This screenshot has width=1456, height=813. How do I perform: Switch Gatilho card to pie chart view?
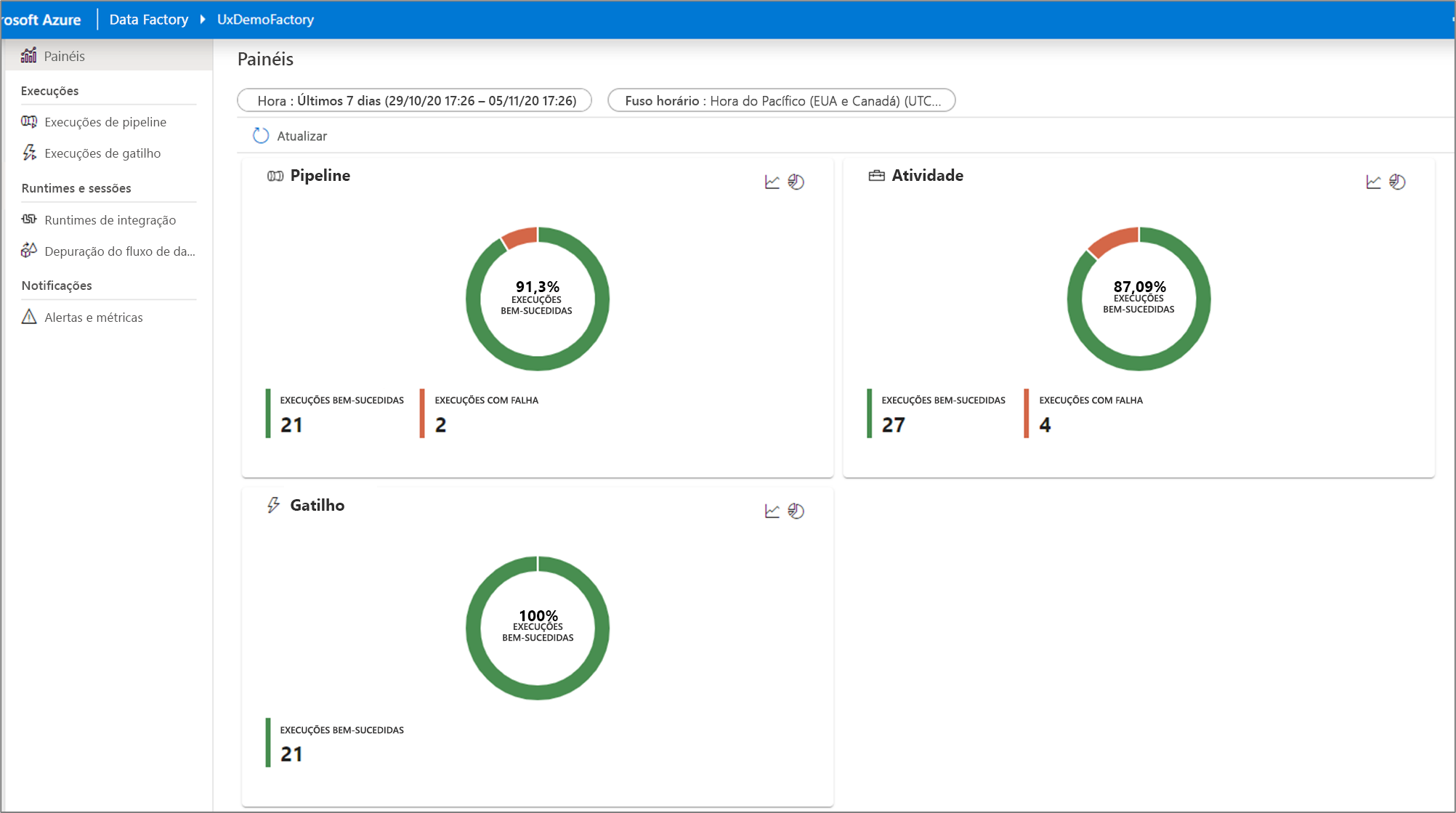click(796, 511)
